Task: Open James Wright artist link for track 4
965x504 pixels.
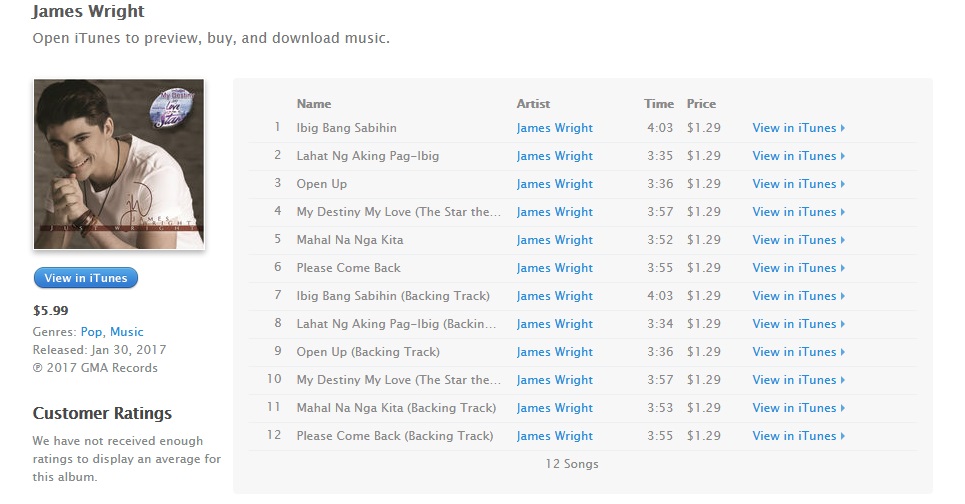Action: pos(555,212)
